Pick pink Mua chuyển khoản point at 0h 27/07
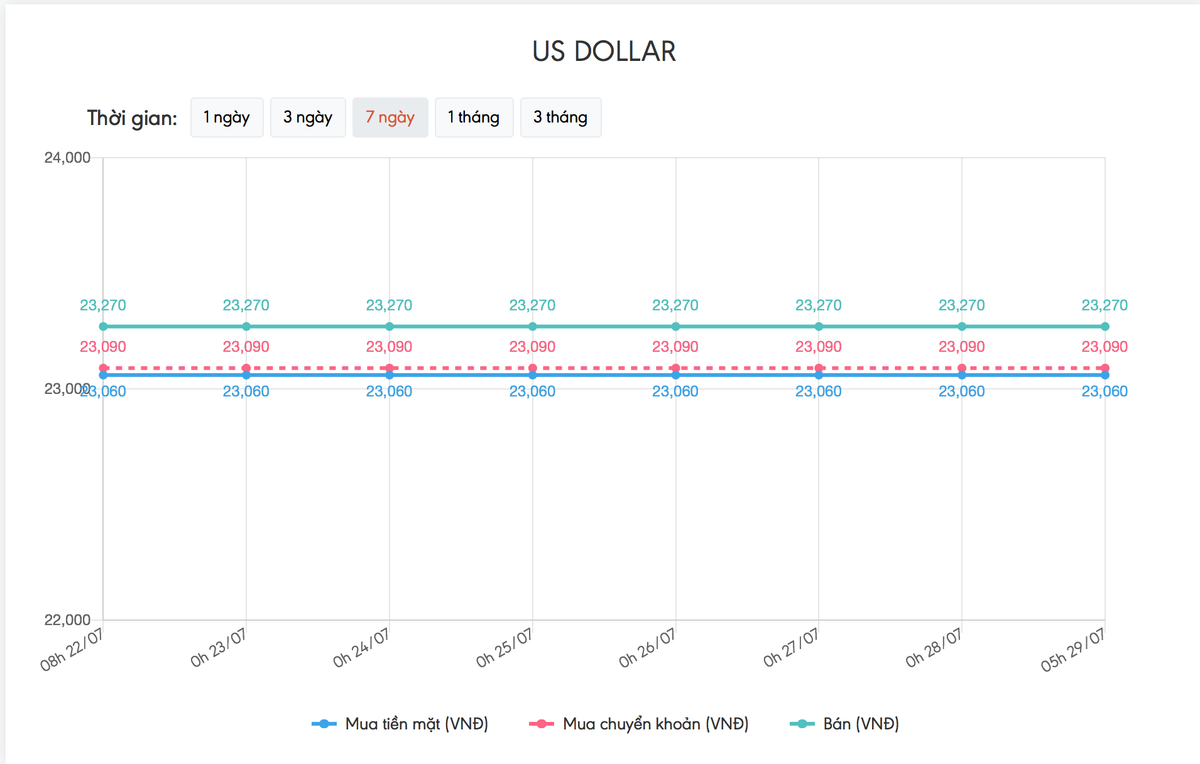The width and height of the screenshot is (1200, 764). [819, 369]
